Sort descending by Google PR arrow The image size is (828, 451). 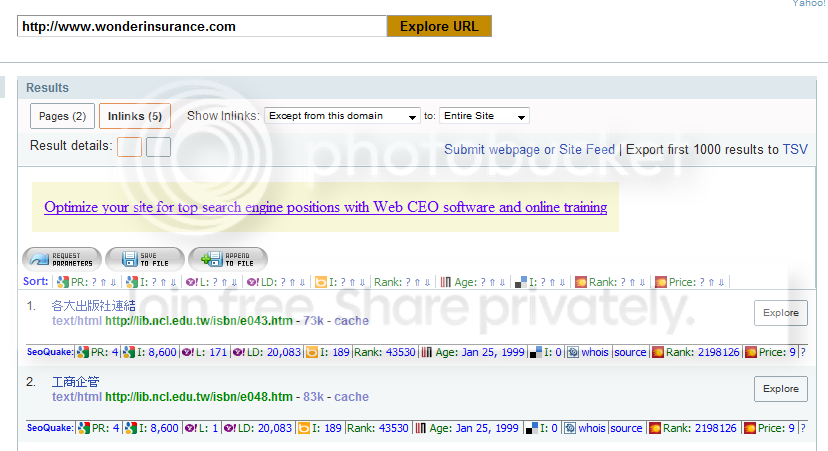point(113,283)
